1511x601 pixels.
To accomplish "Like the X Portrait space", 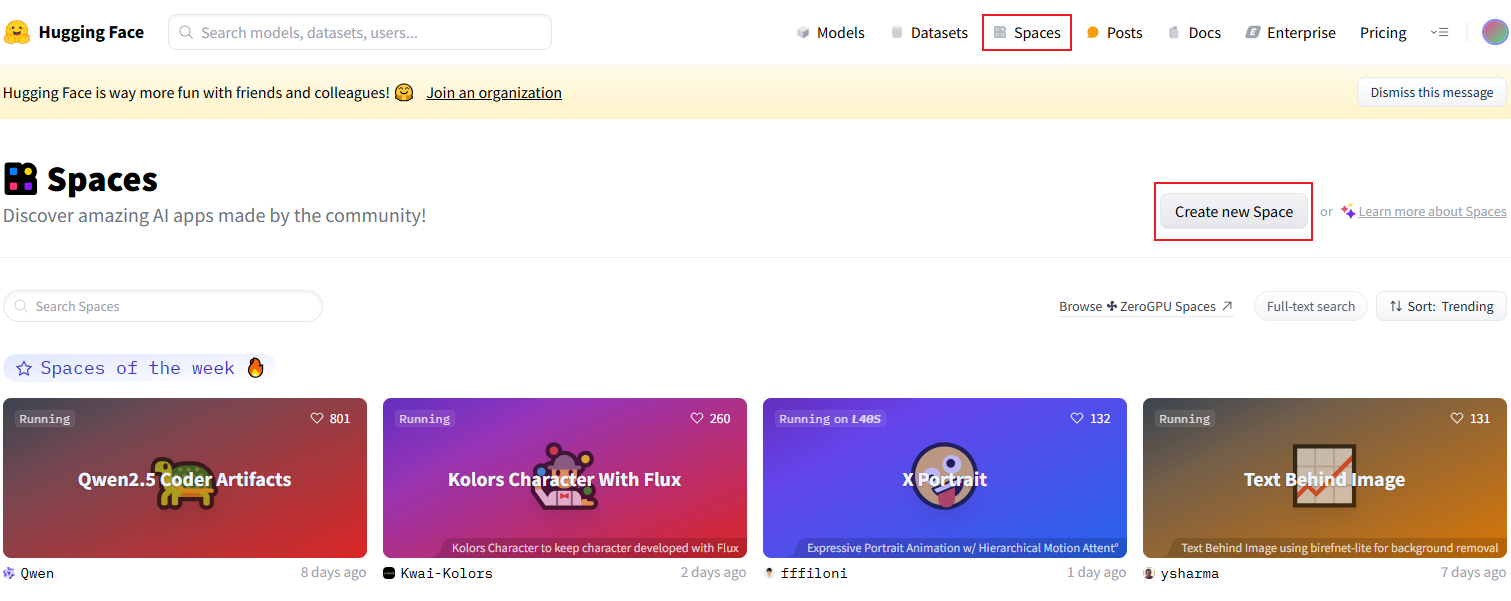I will (1077, 418).
